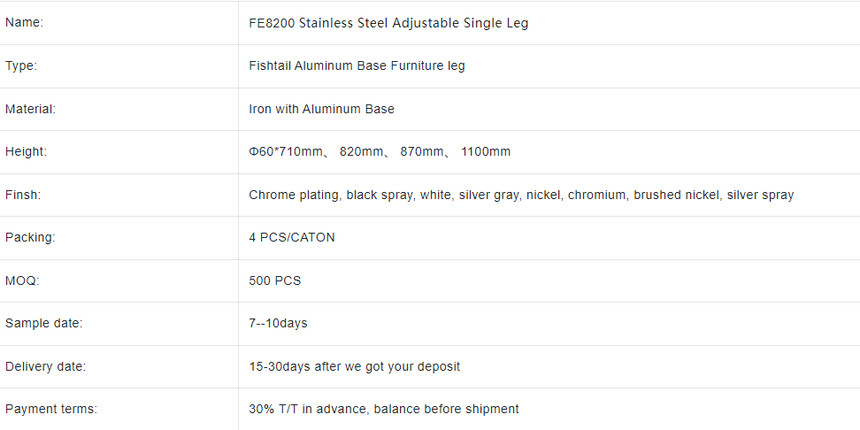Click the Iron with Aluminum Base value

click(321, 109)
